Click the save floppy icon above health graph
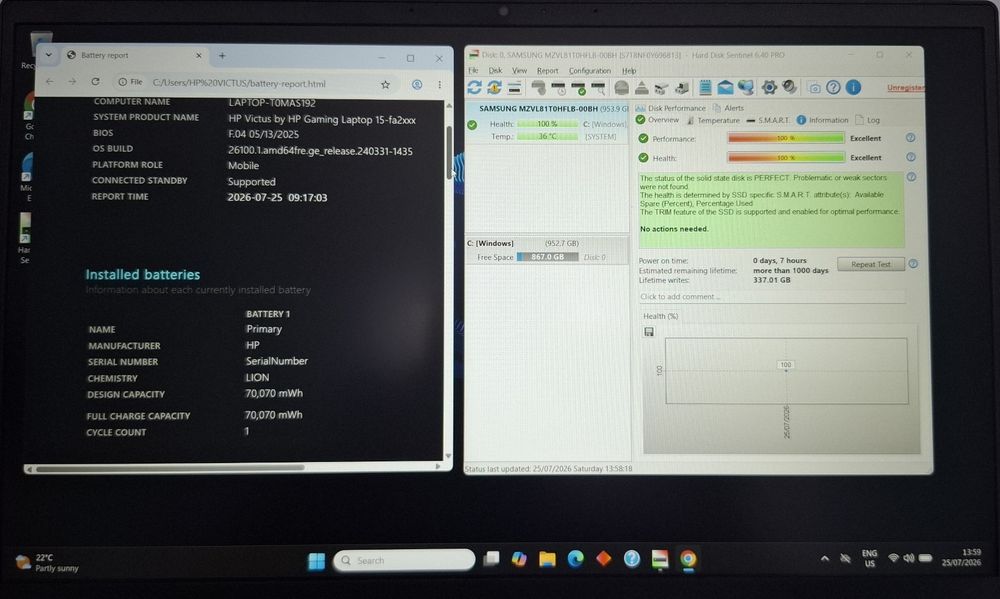 [649, 332]
